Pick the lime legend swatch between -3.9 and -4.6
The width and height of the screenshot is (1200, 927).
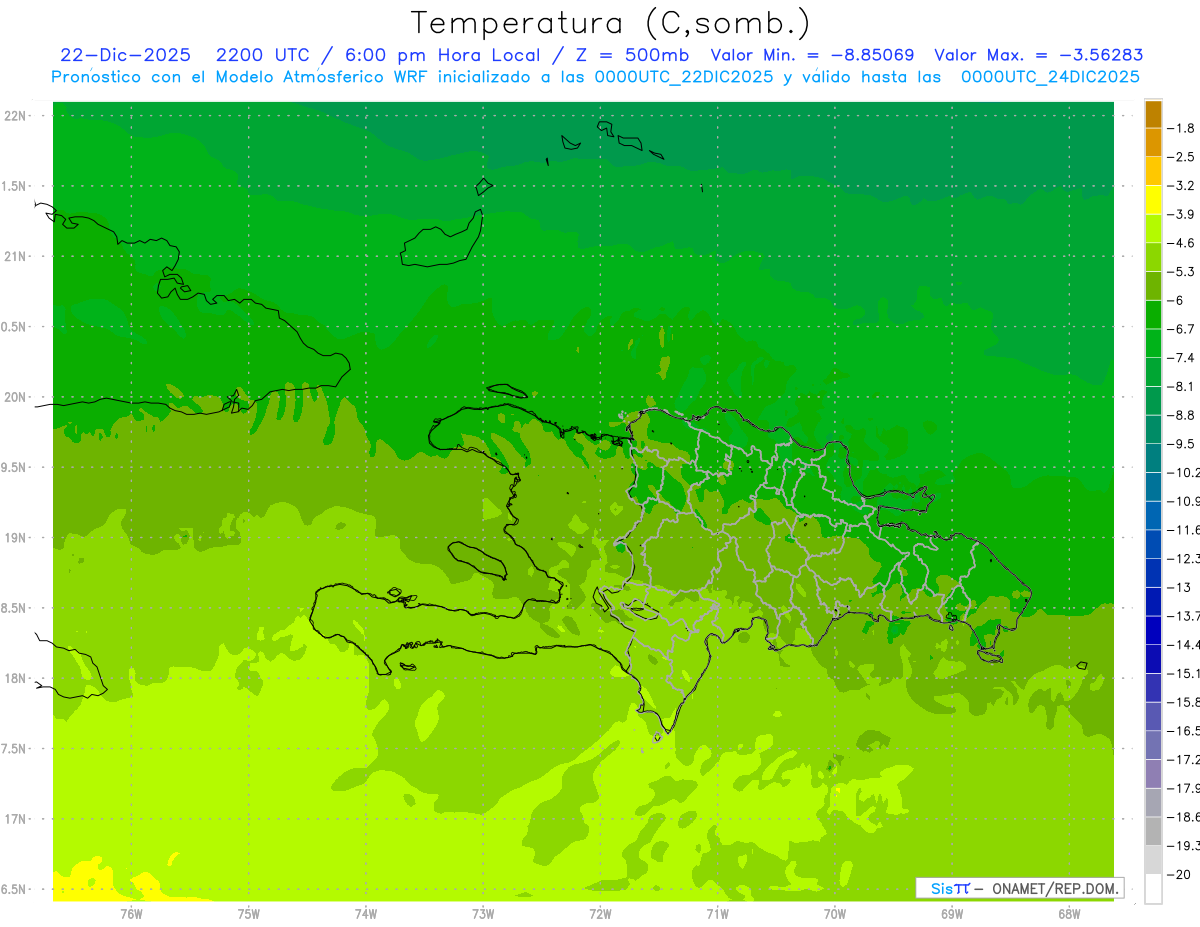(x=1153, y=229)
